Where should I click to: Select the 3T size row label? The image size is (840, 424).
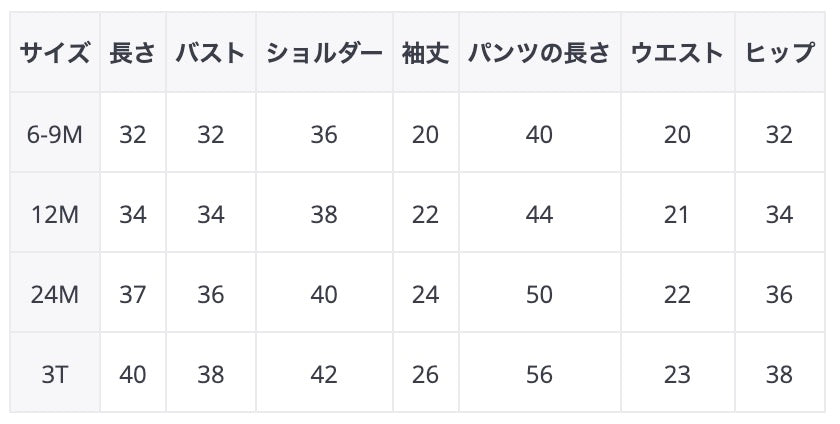pos(55,375)
